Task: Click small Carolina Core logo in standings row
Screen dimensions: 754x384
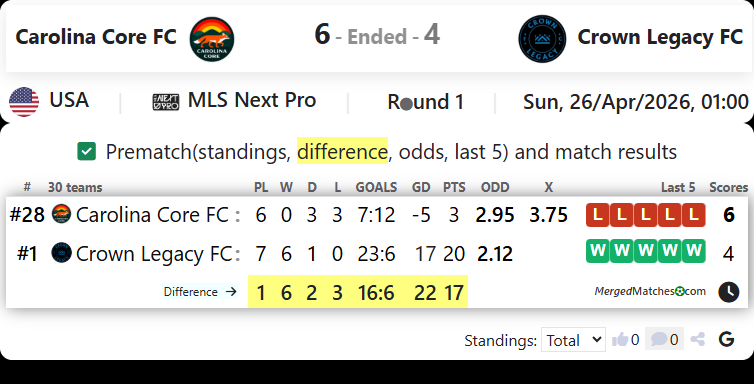Action: (x=62, y=214)
